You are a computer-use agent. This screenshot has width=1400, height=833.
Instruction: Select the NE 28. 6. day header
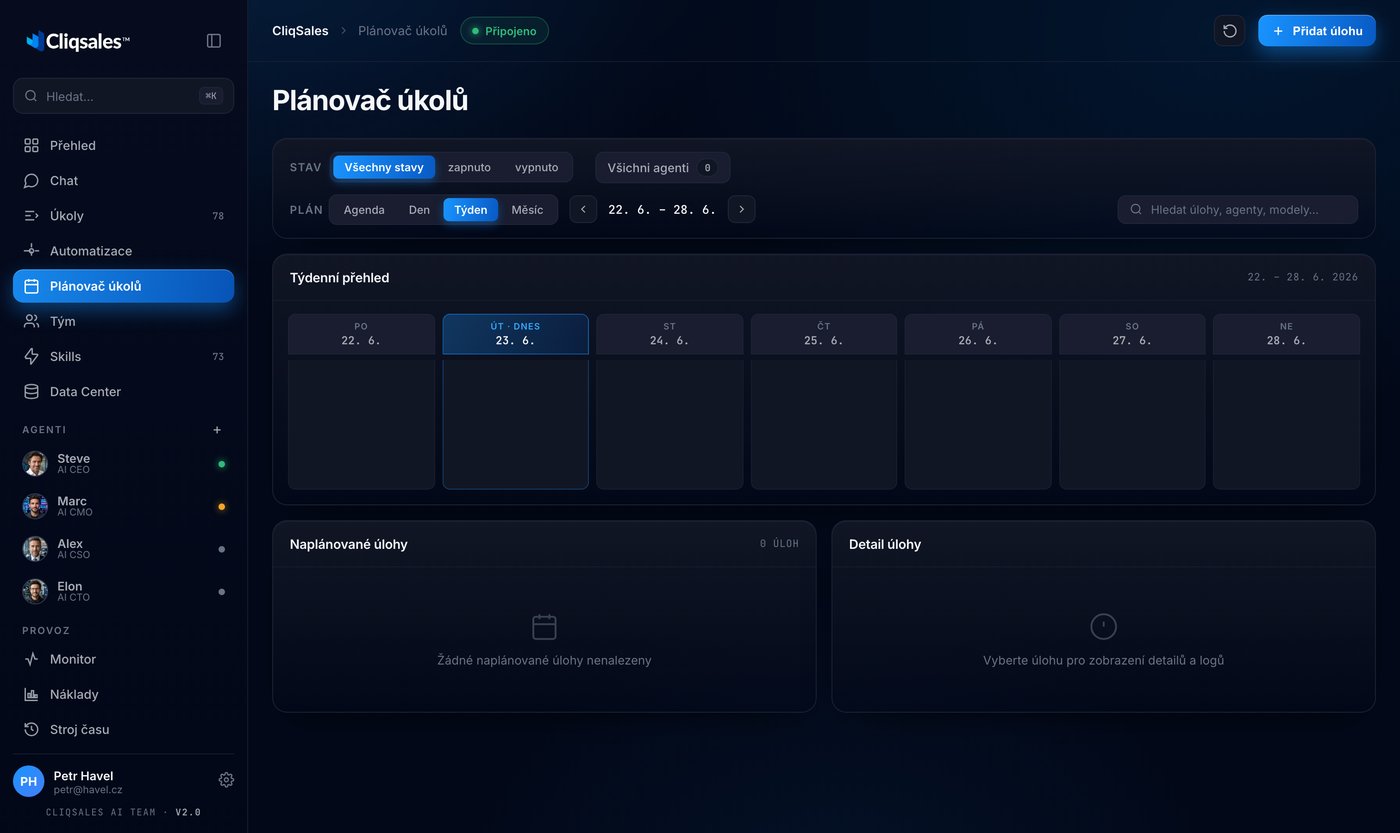click(x=1286, y=334)
